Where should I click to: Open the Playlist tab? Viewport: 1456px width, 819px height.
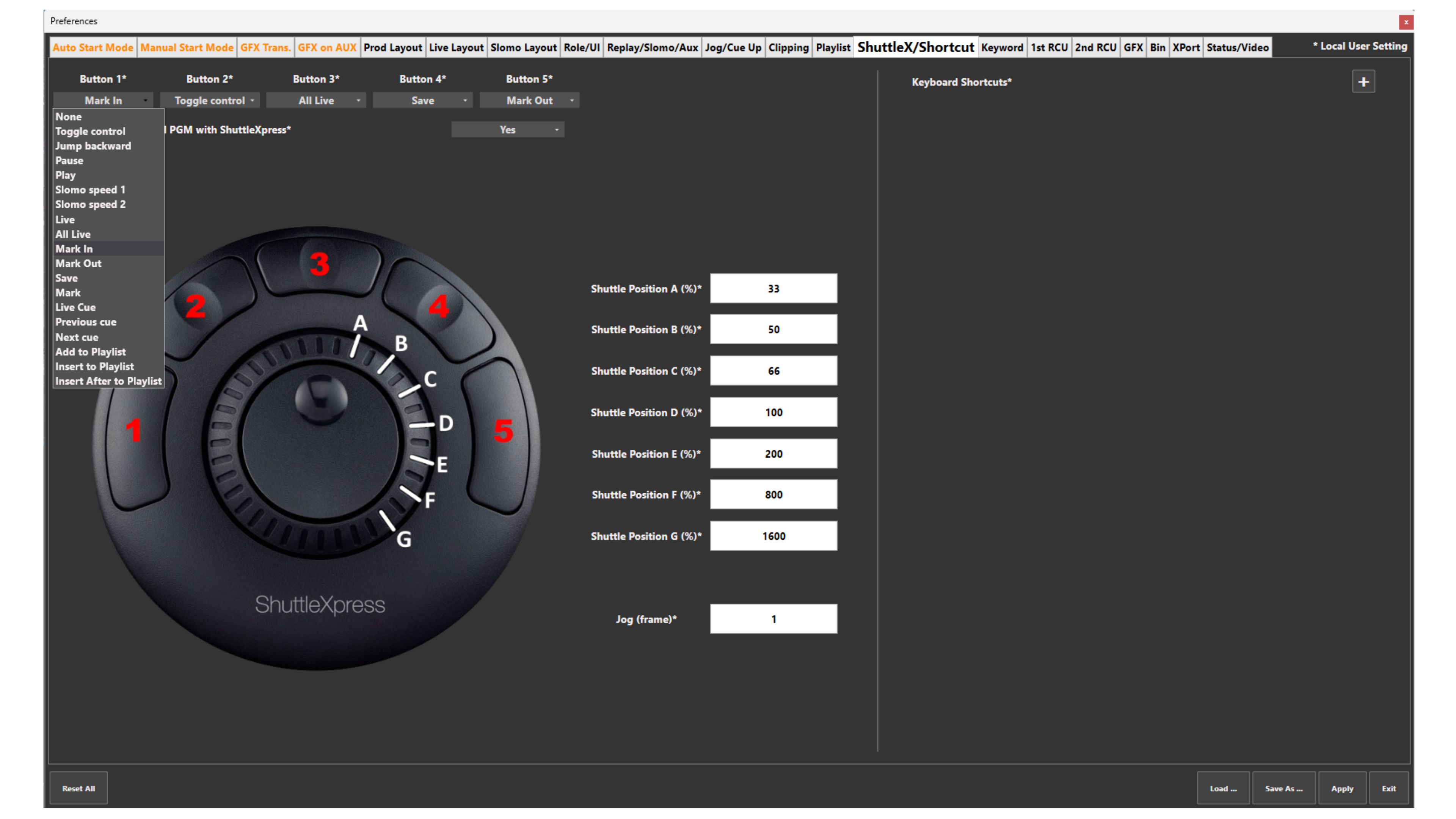(x=833, y=47)
